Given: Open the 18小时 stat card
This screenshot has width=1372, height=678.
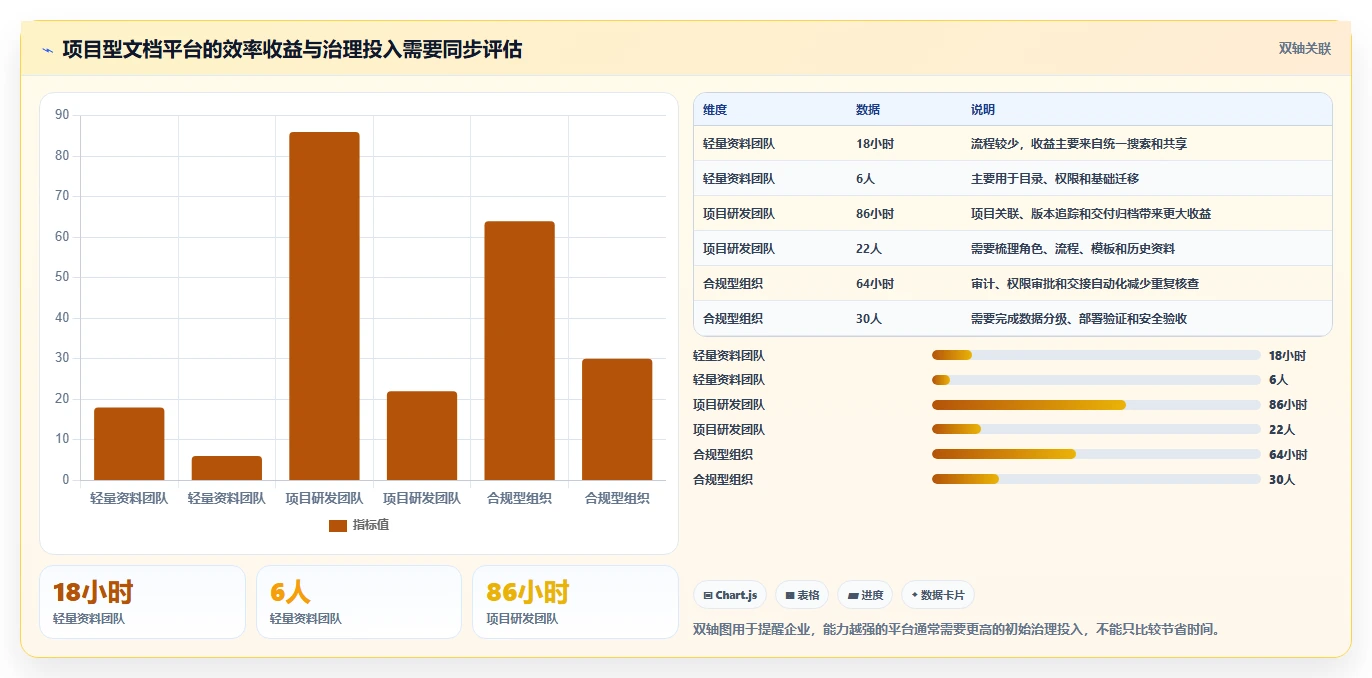Looking at the screenshot, I should (x=142, y=602).
